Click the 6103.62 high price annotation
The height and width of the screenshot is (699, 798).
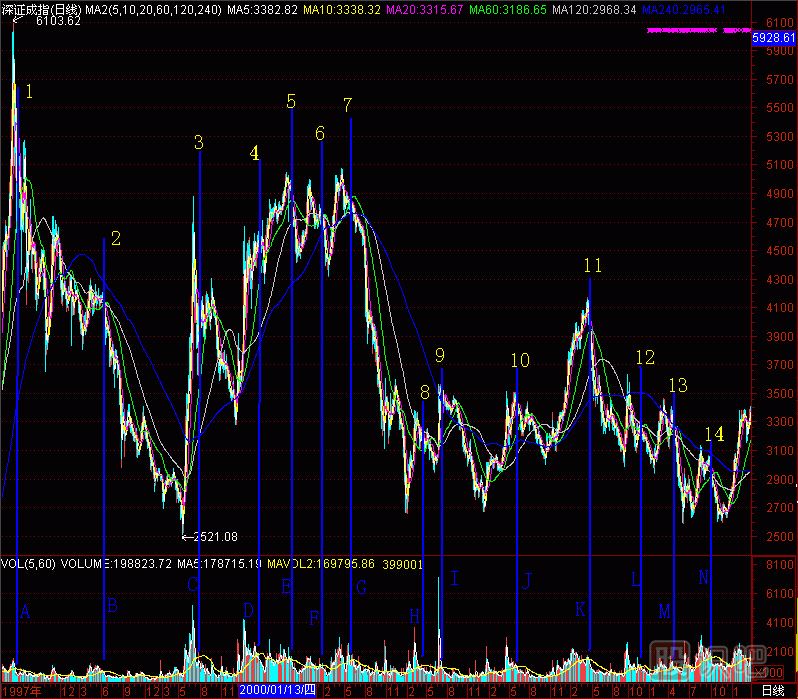57,24
